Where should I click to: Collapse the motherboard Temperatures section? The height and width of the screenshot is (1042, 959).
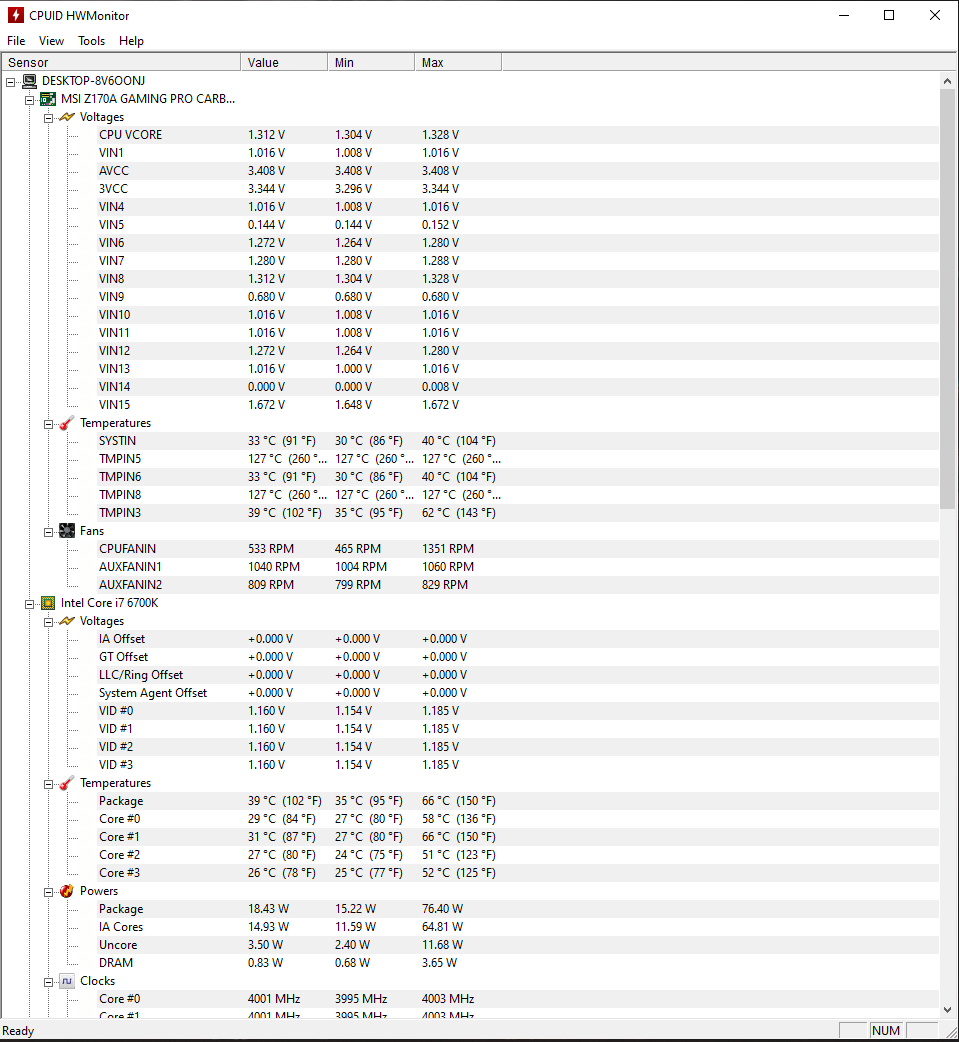[x=49, y=425]
